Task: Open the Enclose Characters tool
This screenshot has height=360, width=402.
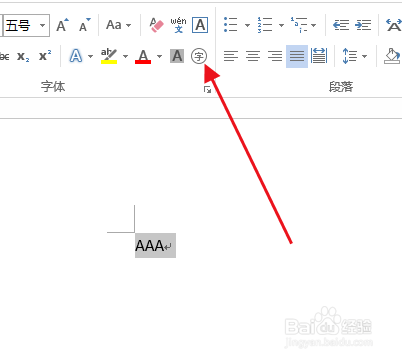Action: [199, 56]
